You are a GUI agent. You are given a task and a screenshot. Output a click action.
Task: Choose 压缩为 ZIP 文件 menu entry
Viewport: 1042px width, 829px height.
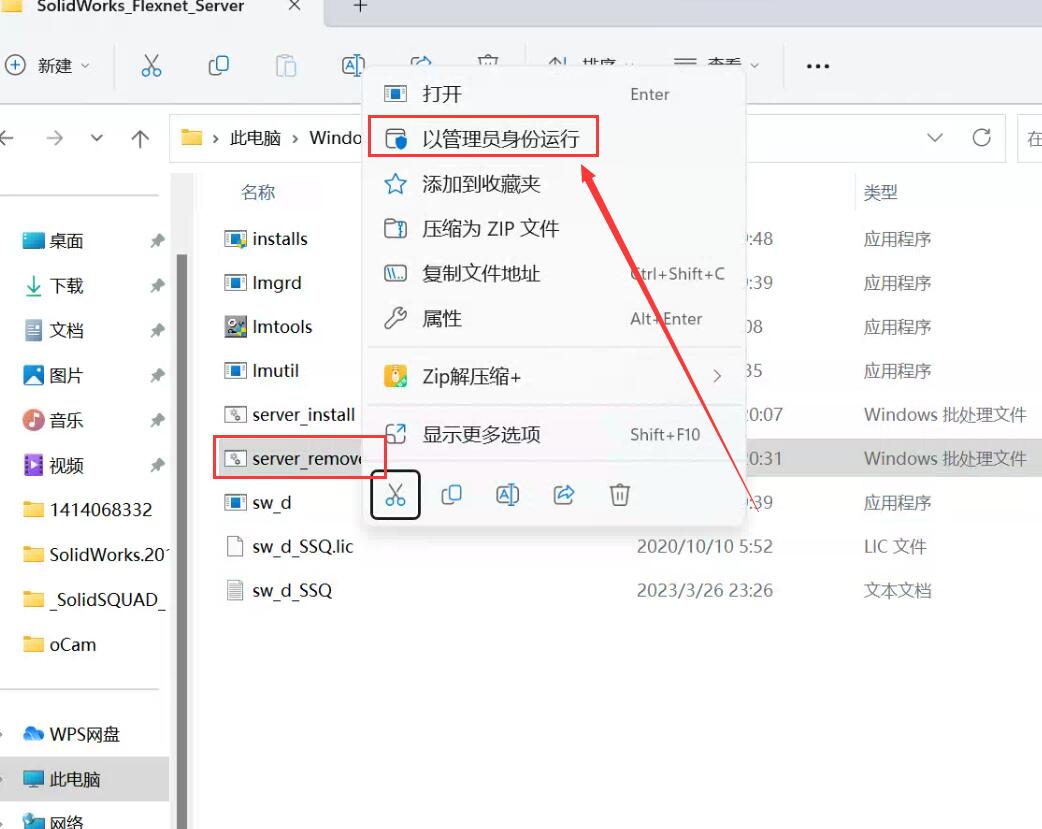(490, 229)
